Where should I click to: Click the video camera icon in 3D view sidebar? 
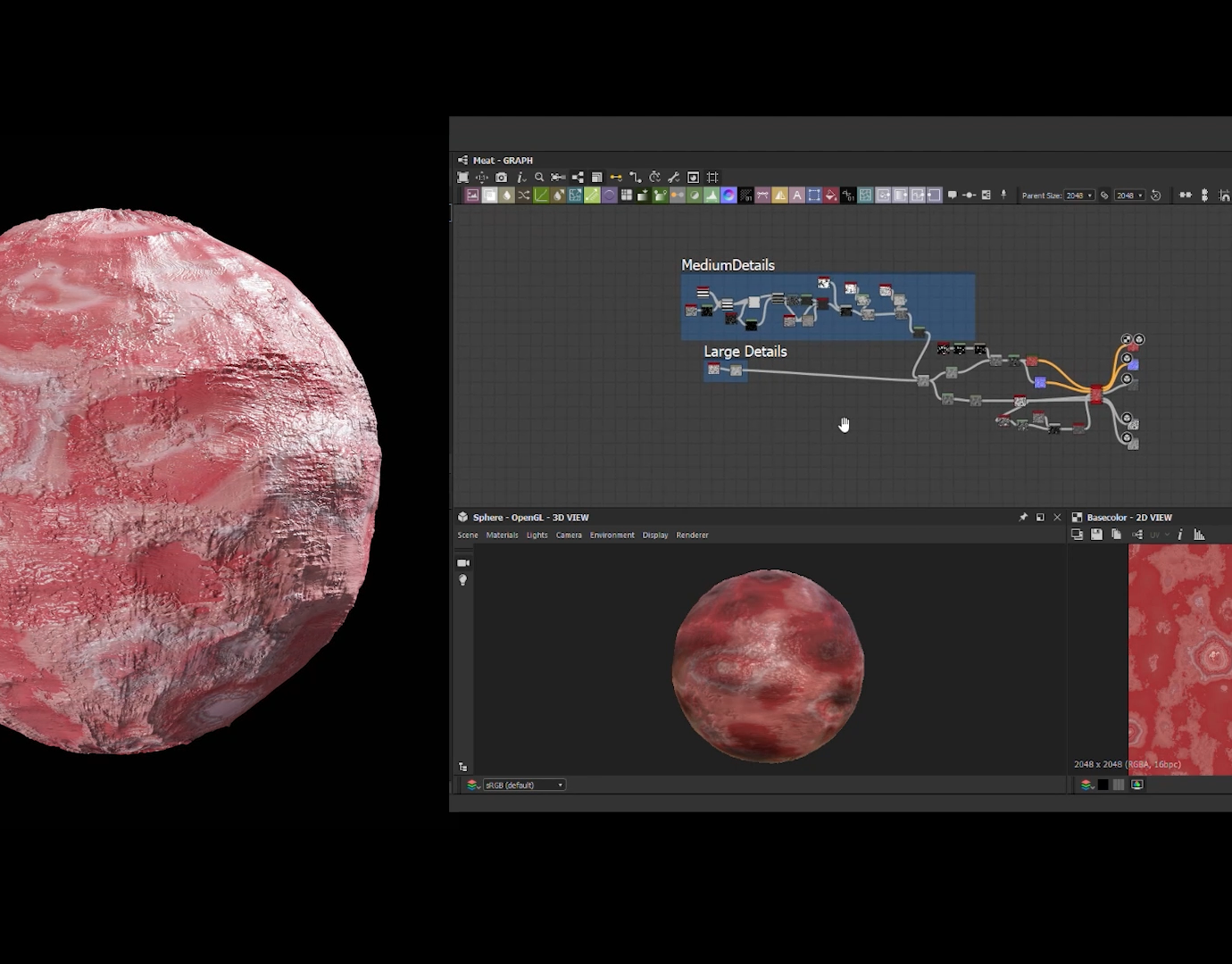tap(463, 563)
